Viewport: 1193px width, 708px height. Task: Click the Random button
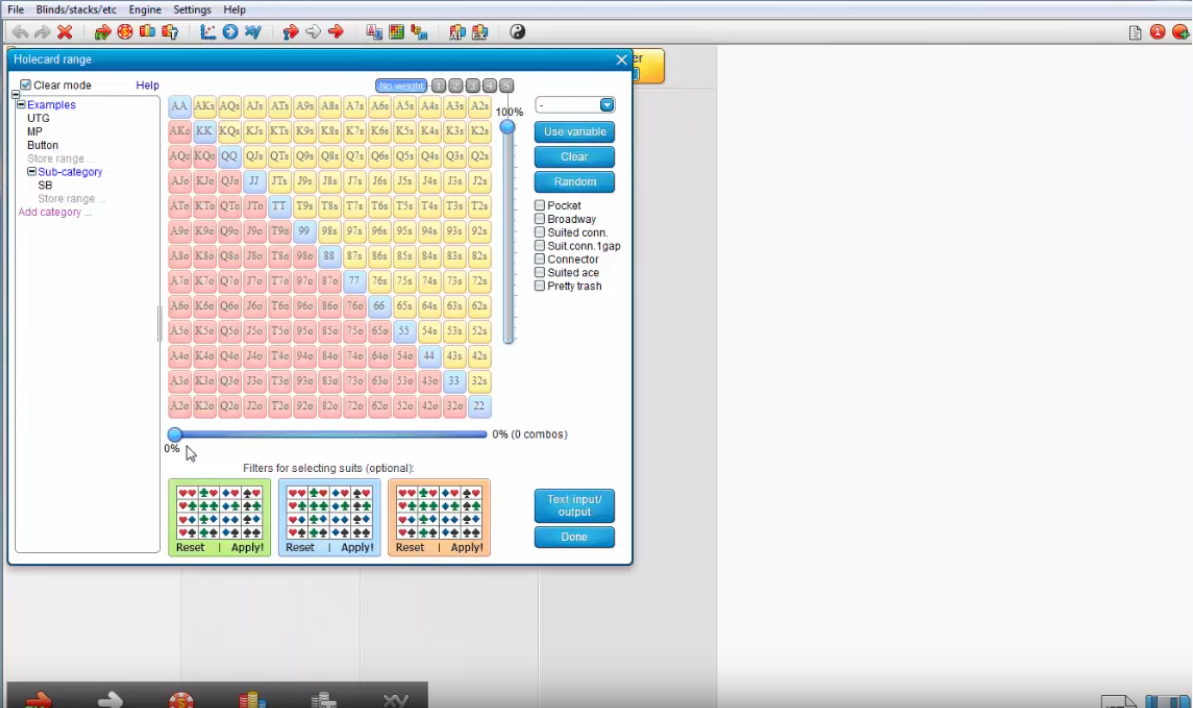tap(574, 182)
